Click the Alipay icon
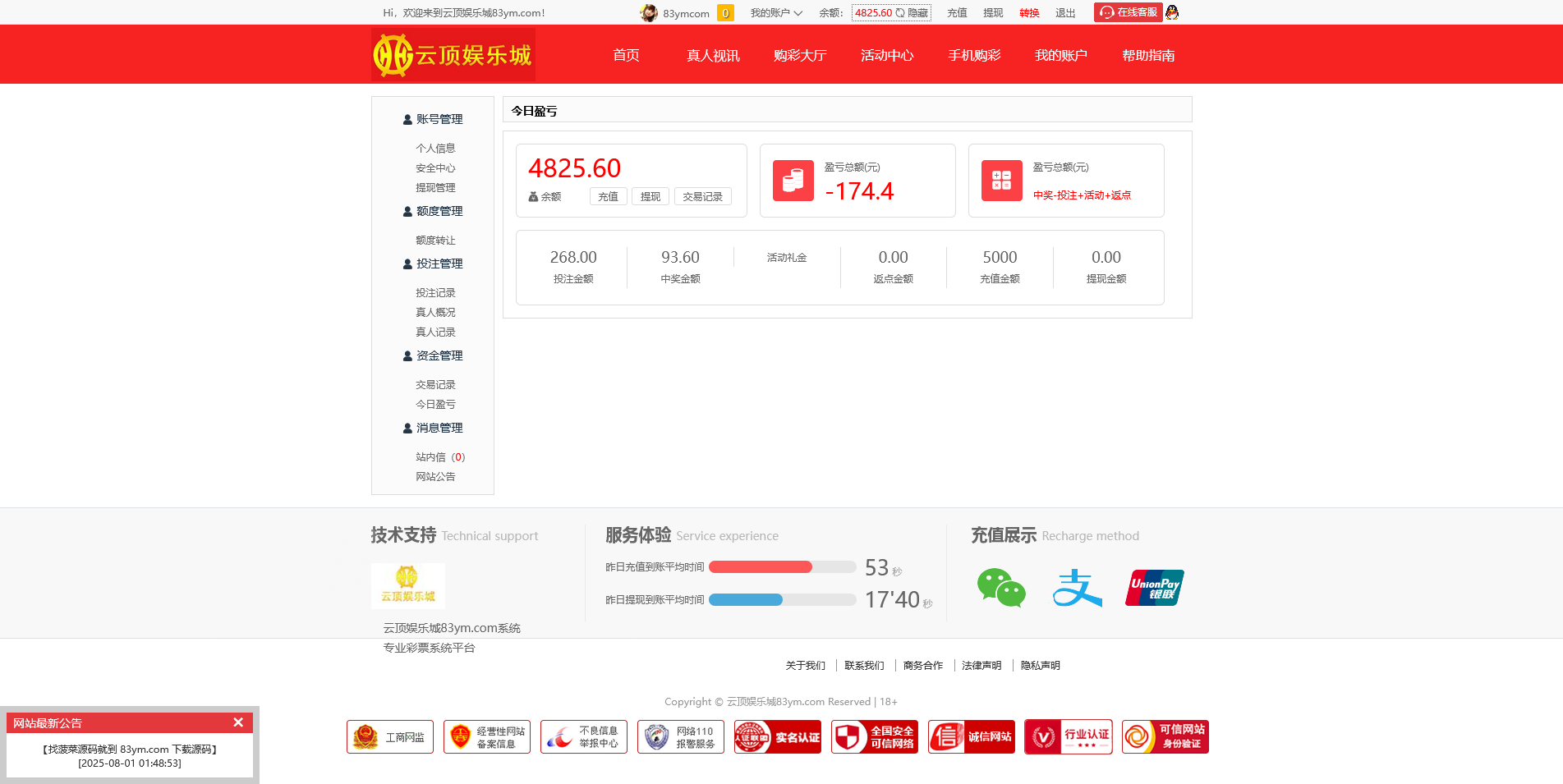1563x784 pixels. [1077, 588]
